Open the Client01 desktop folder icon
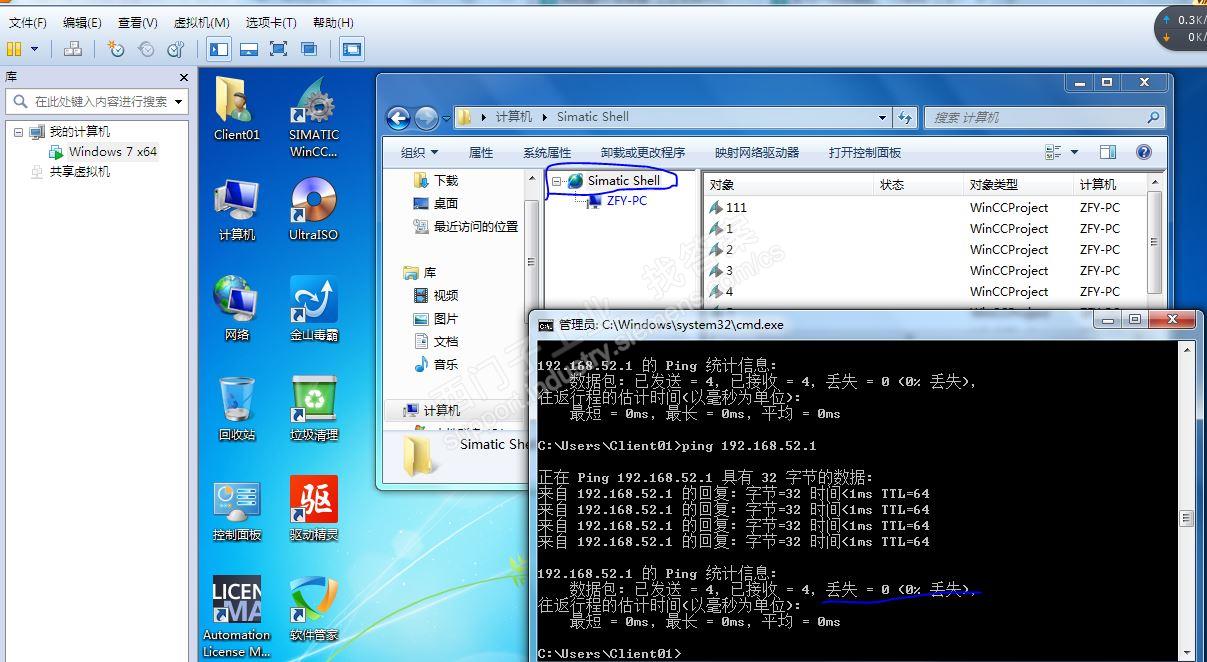Image resolution: width=1207 pixels, height=662 pixels. [x=237, y=109]
